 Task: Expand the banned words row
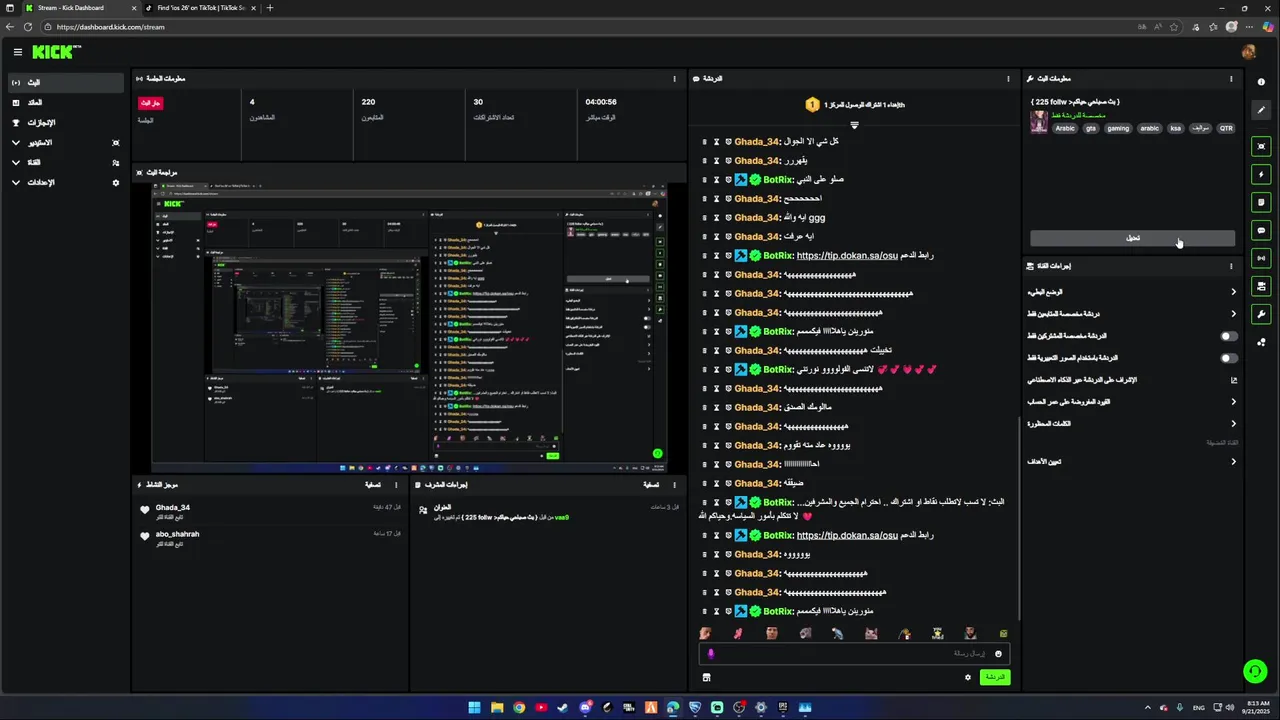click(x=1132, y=424)
